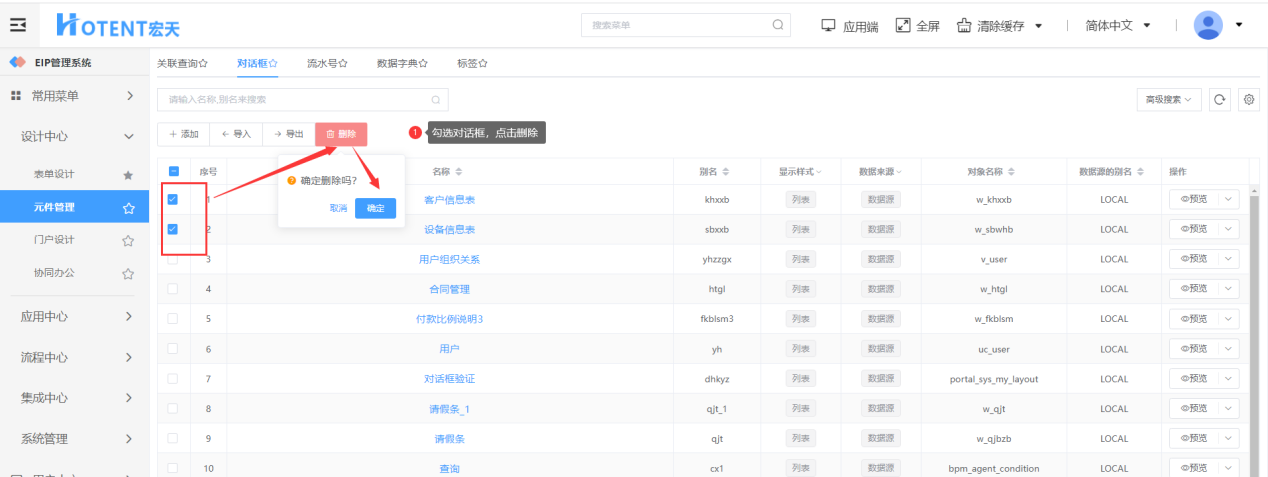Click the fullscreen icon in header
Viewport: 1268px width, 477px height.
coord(903,25)
